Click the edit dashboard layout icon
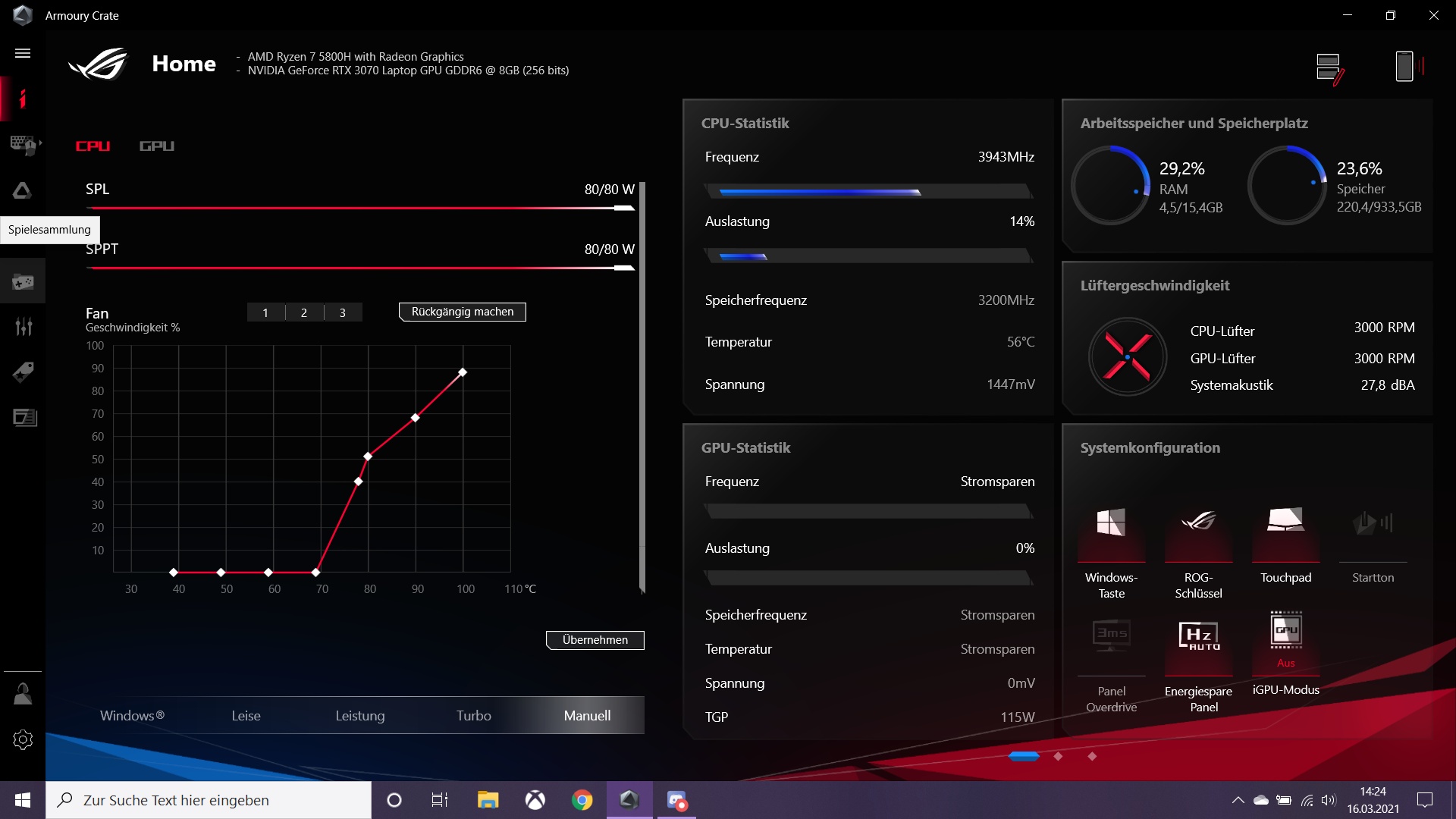The height and width of the screenshot is (819, 1456). (1330, 68)
